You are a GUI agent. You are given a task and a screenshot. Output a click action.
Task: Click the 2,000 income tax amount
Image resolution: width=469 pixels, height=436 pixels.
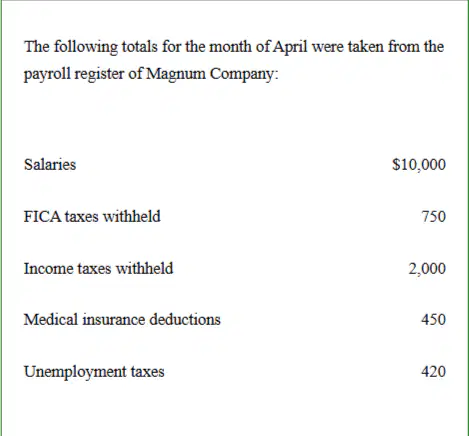coord(427,268)
